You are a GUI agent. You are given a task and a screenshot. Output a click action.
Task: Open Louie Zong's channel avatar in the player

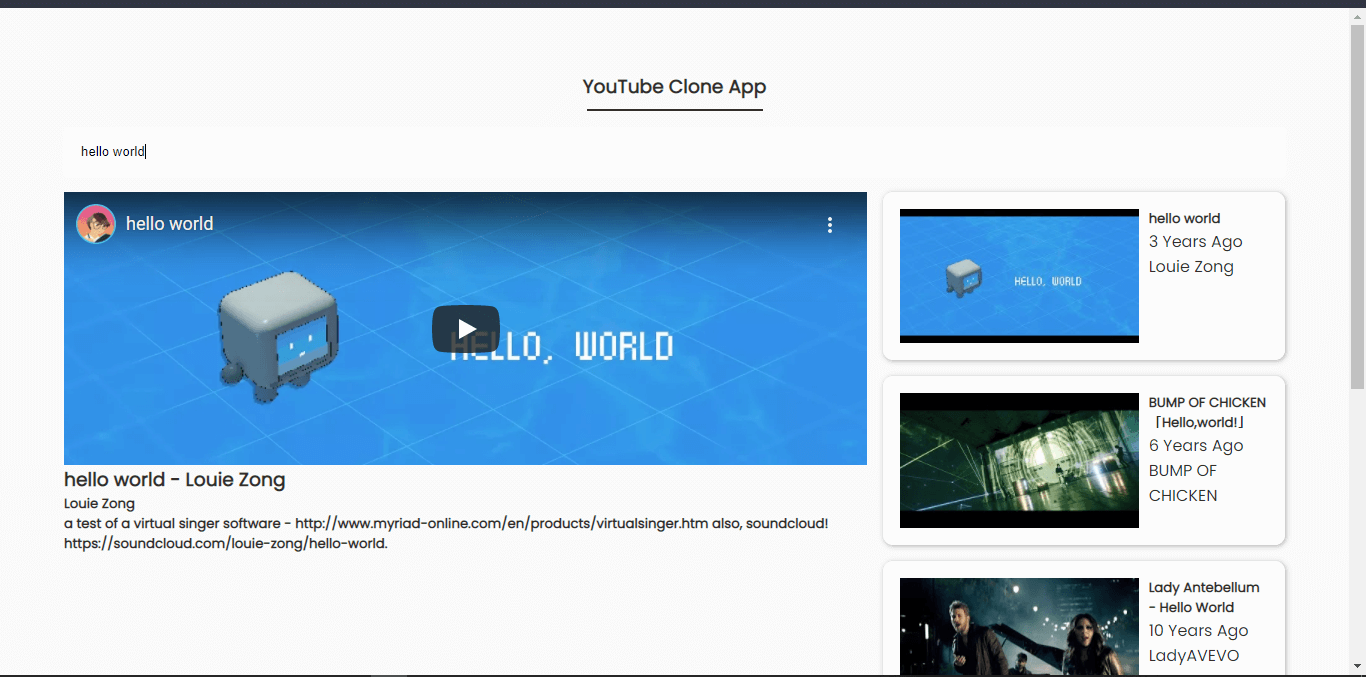tap(96, 224)
